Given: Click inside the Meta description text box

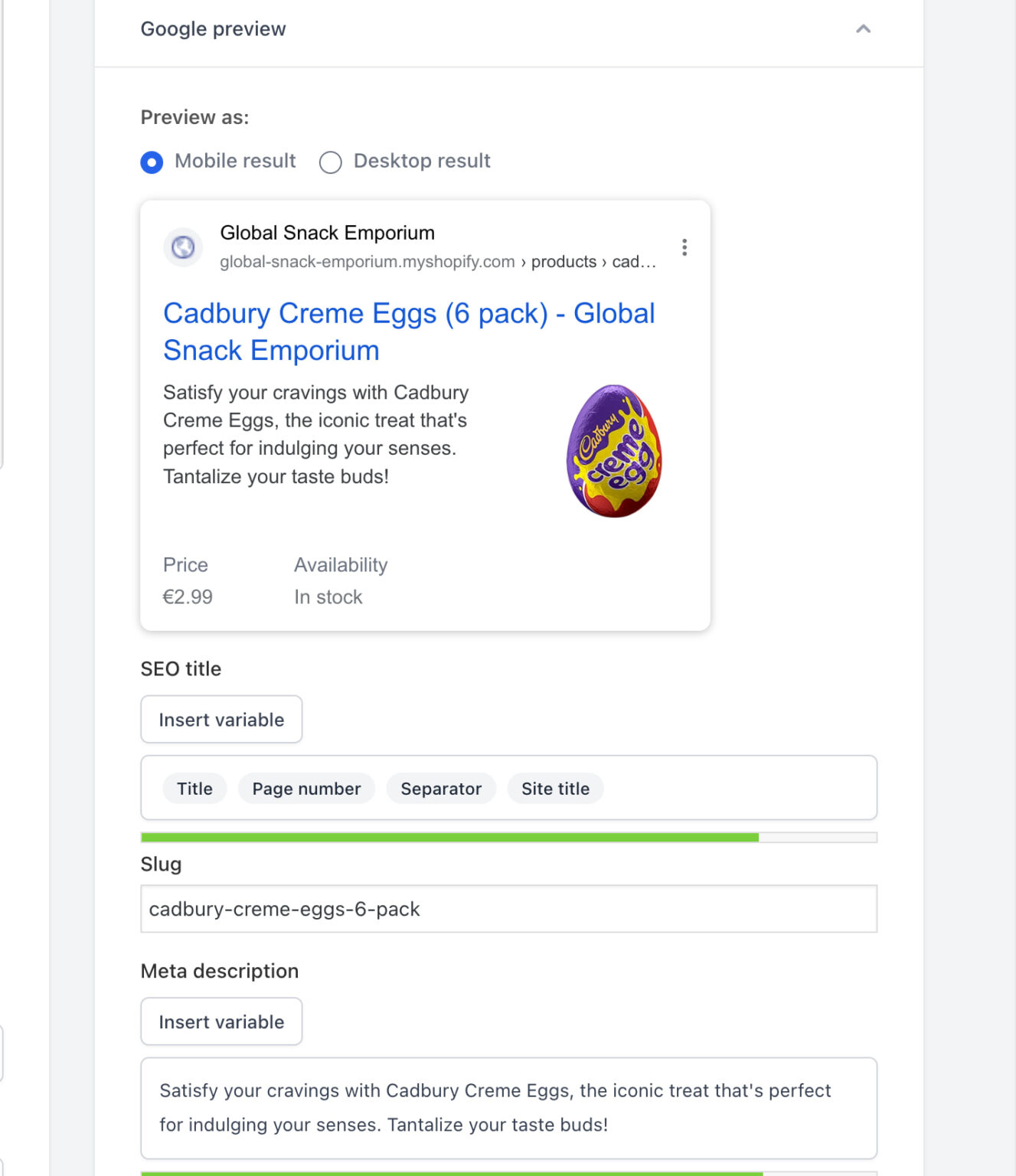Looking at the screenshot, I should tap(508, 1108).
